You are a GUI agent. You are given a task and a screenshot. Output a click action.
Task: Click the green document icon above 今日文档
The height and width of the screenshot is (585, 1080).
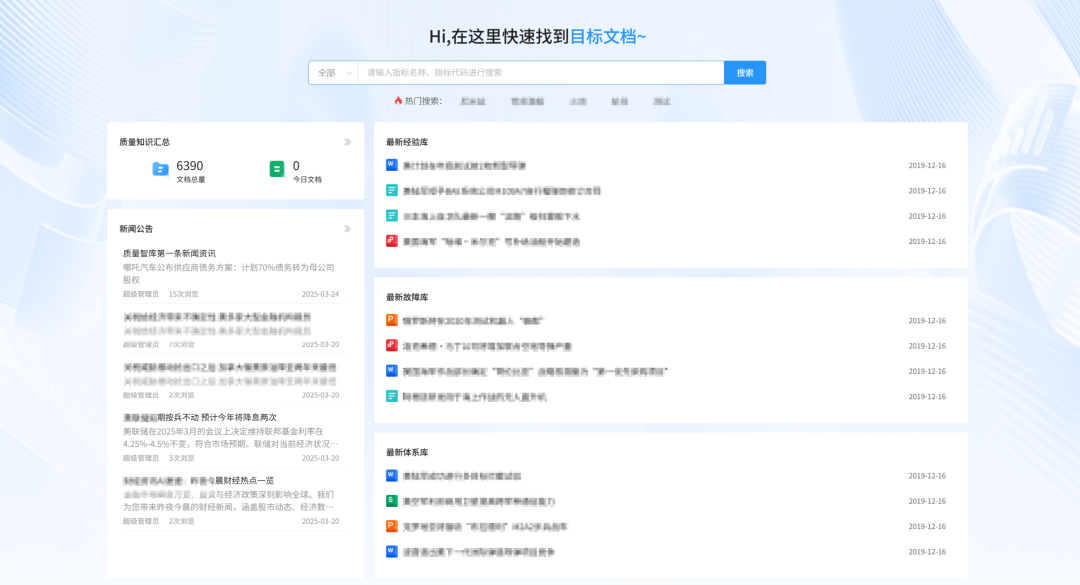point(279,168)
